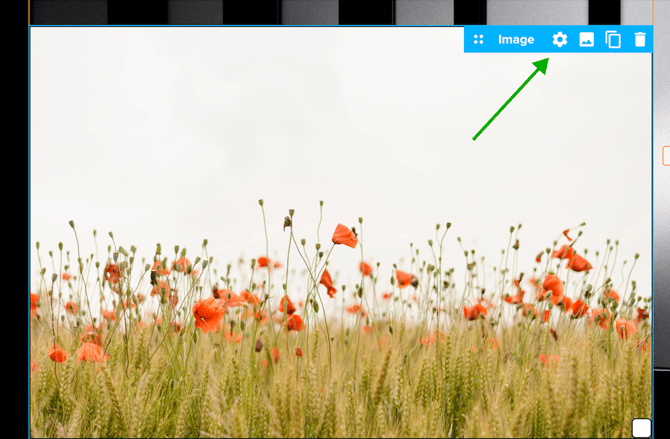670x439 pixels.
Task: Click the black margin left of image
Action: tap(14, 220)
